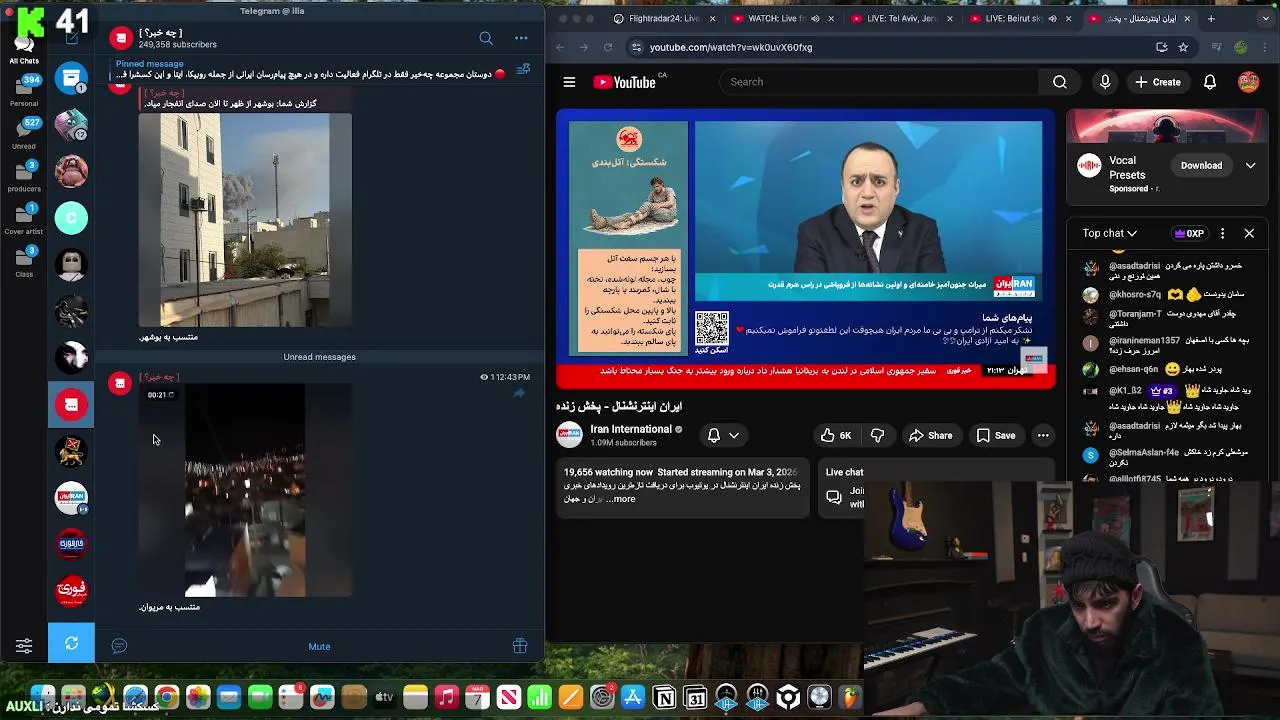Select All Chats folder in Telegram
The height and width of the screenshot is (720, 1280).
tap(24, 48)
